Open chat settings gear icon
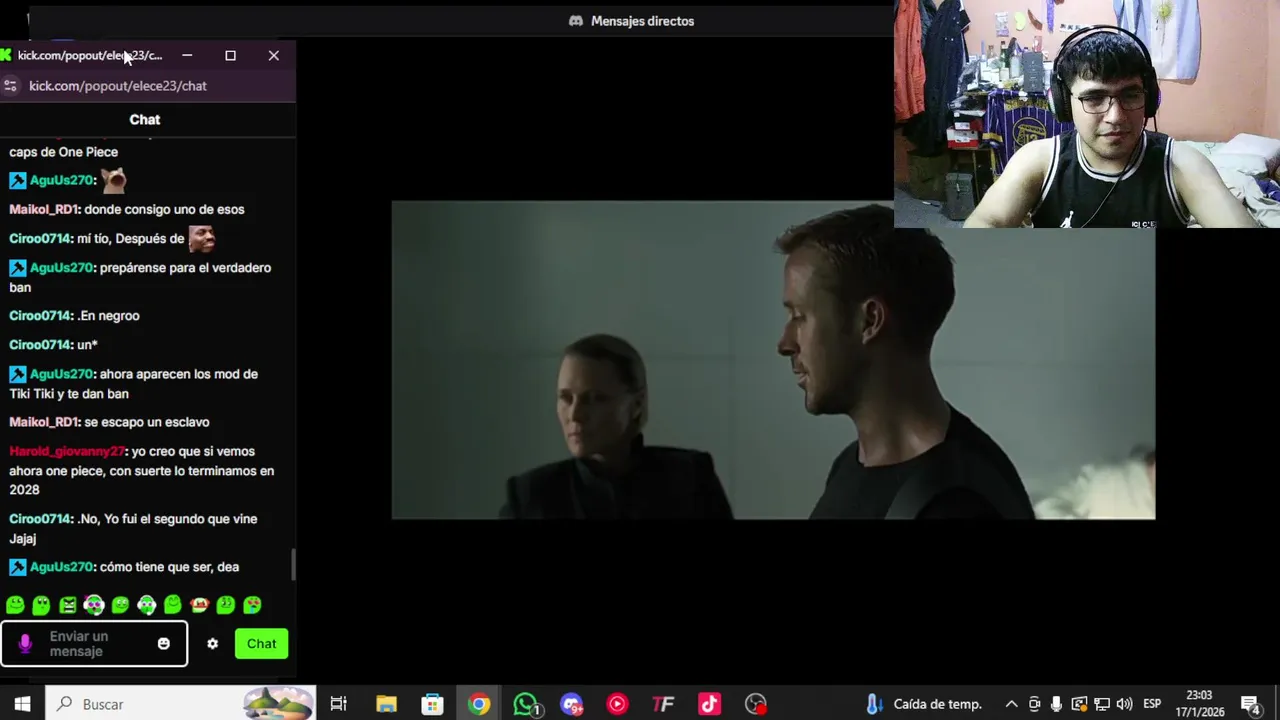The width and height of the screenshot is (1280, 720). [212, 644]
